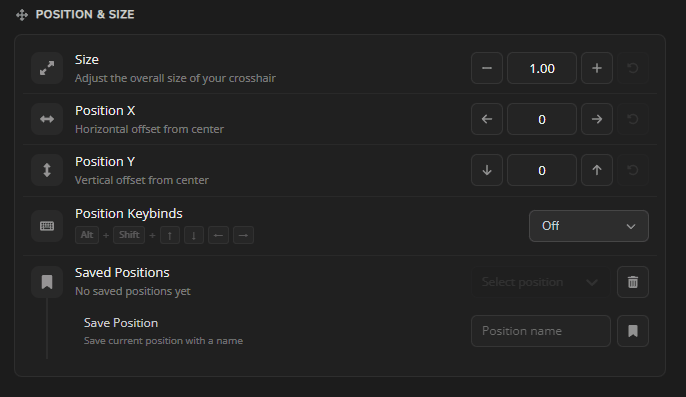Click the Position Y value field
Screen dimensions: 686x397
coord(542,170)
